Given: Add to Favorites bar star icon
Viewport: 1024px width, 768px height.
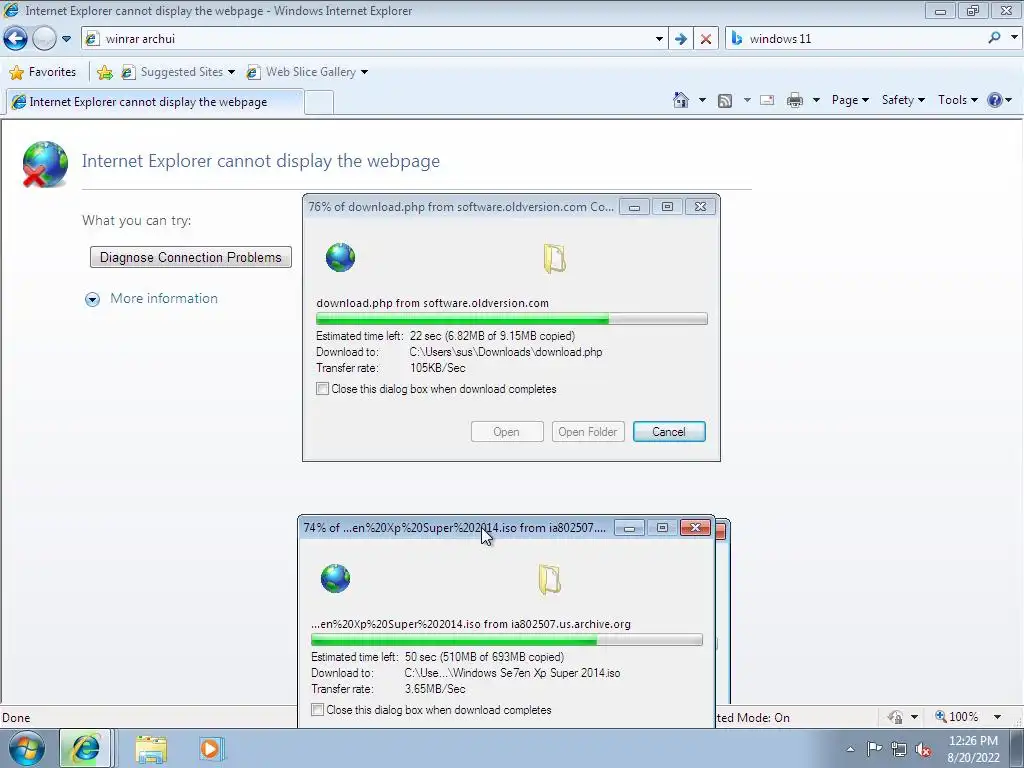Looking at the screenshot, I should 104,72.
